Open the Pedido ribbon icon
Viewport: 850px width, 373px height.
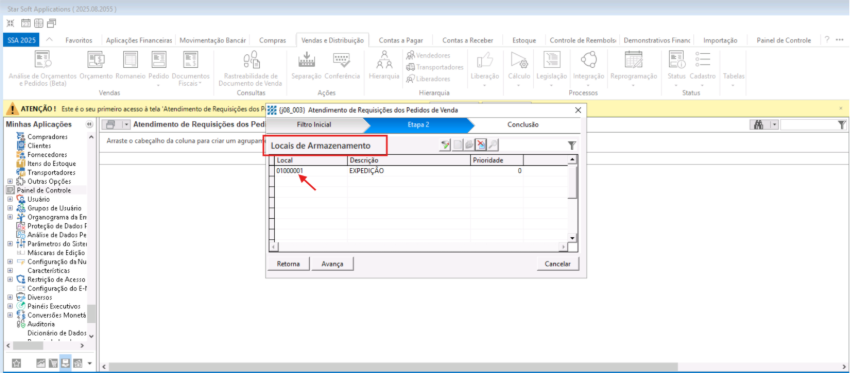coord(159,68)
